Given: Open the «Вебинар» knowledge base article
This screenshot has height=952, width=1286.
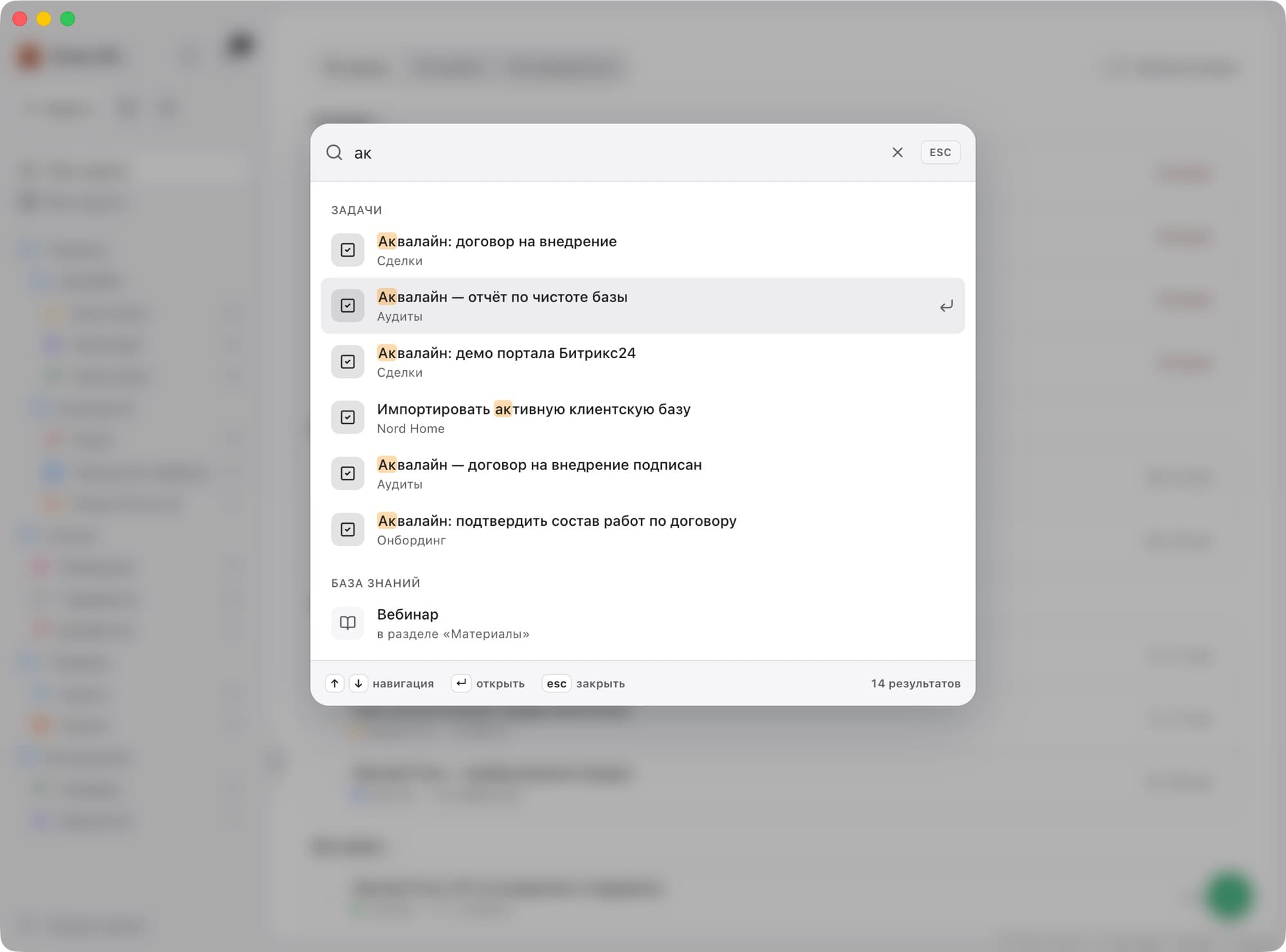Looking at the screenshot, I should 643,623.
